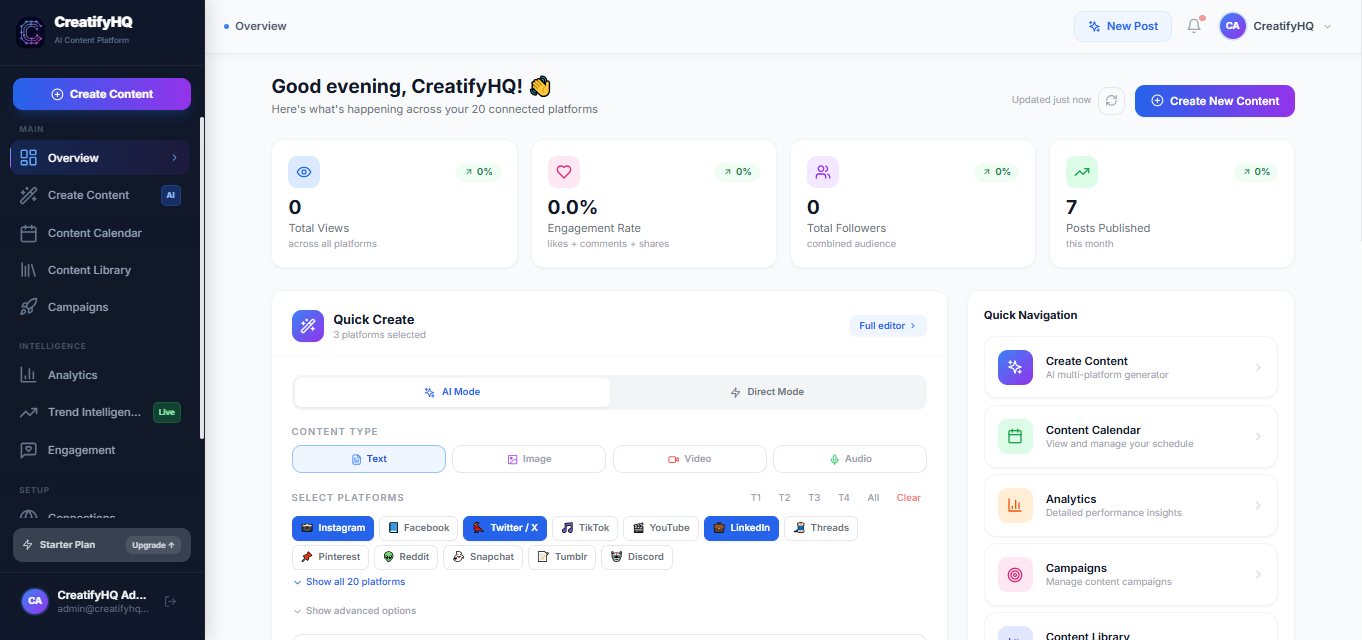Click the CreatifyHQ logo icon
This screenshot has height=640, width=1362.
pos(29,31)
